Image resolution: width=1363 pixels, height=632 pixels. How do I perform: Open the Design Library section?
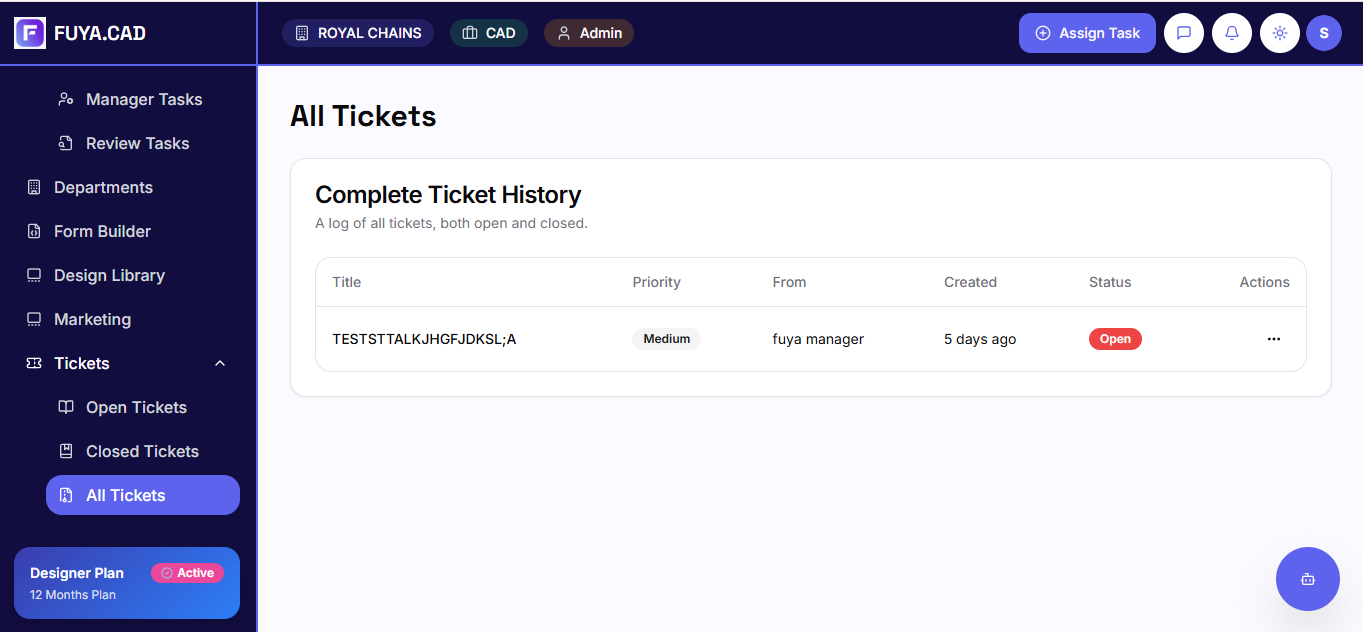coord(109,275)
